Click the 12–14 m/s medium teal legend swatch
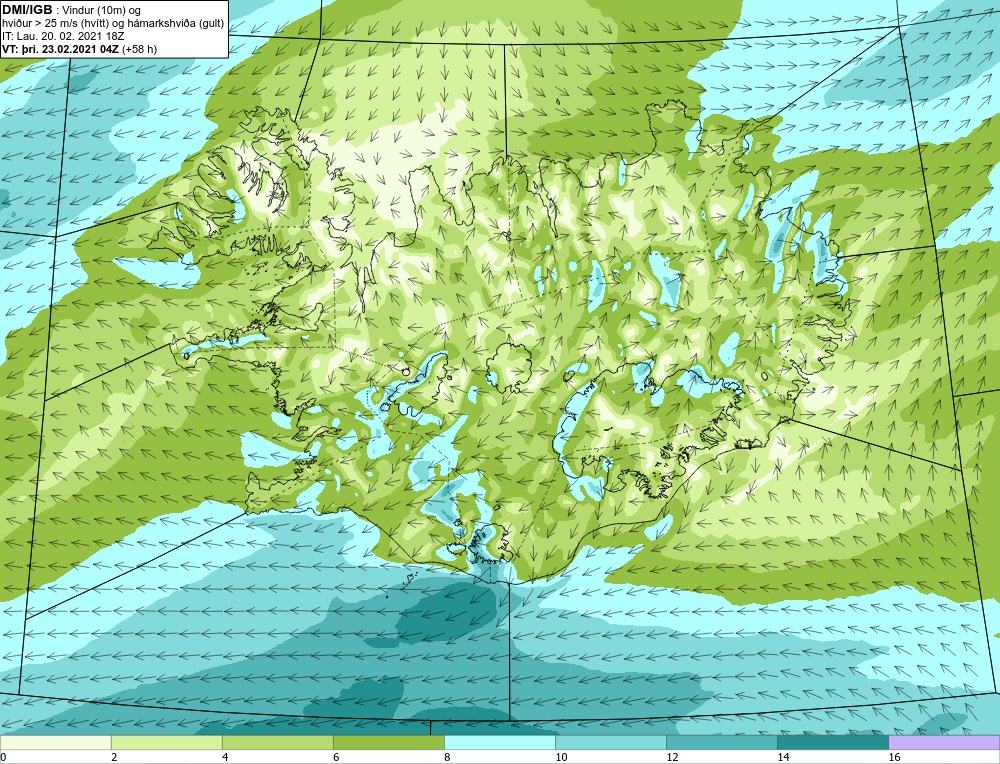The width and height of the screenshot is (1000, 764). pyautogui.click(x=721, y=742)
